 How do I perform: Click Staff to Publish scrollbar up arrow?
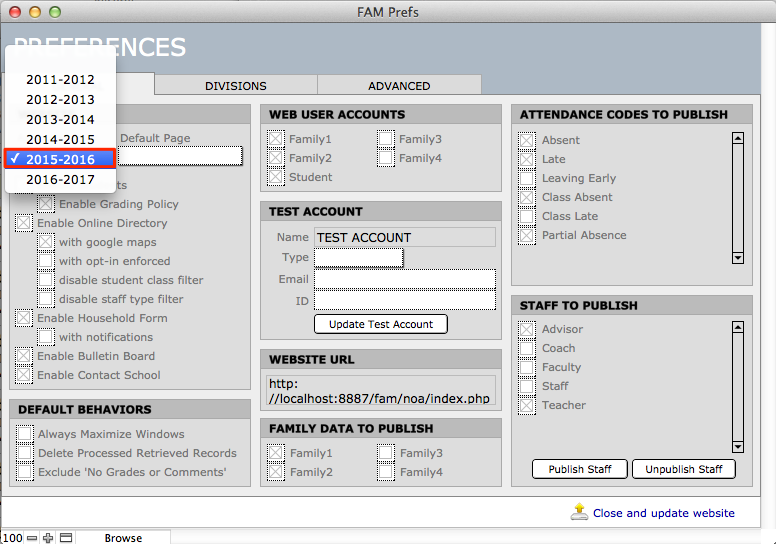[x=738, y=327]
